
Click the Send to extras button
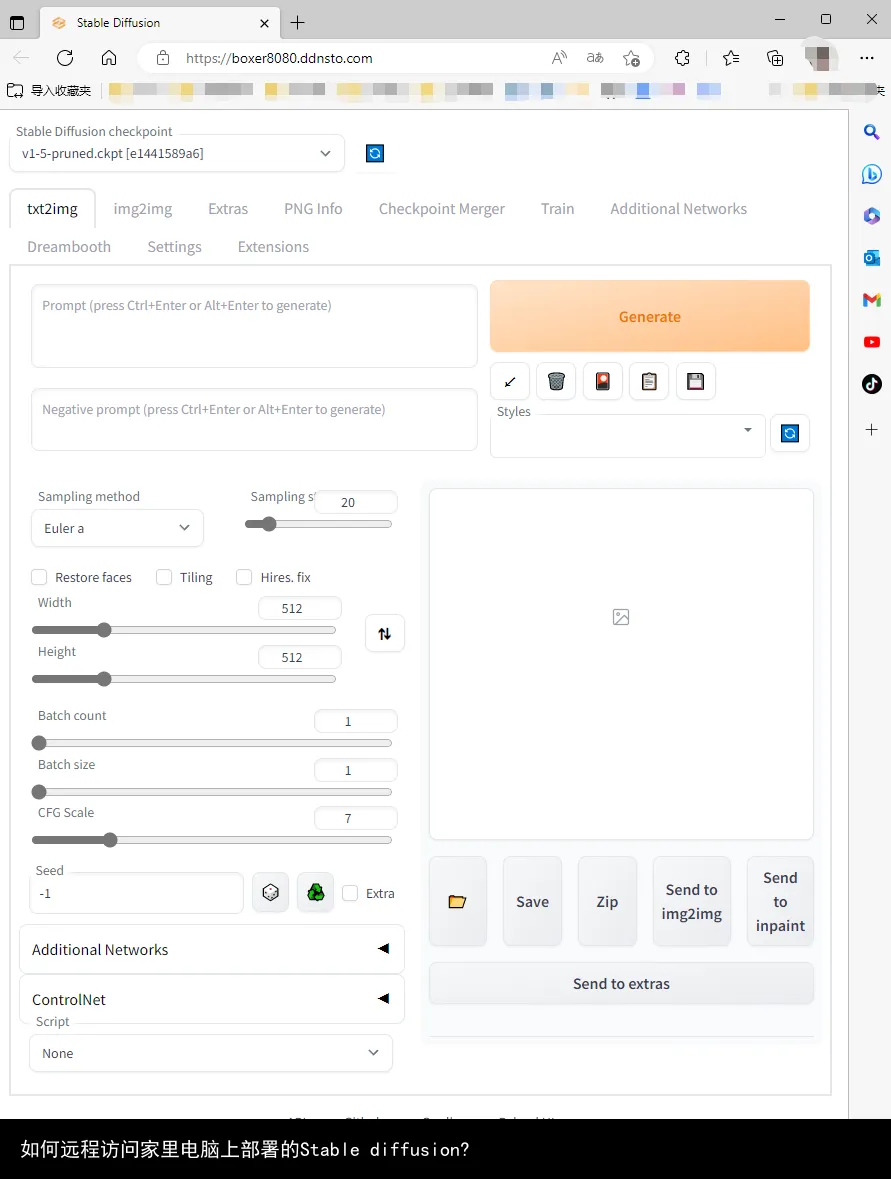pyautogui.click(x=621, y=984)
